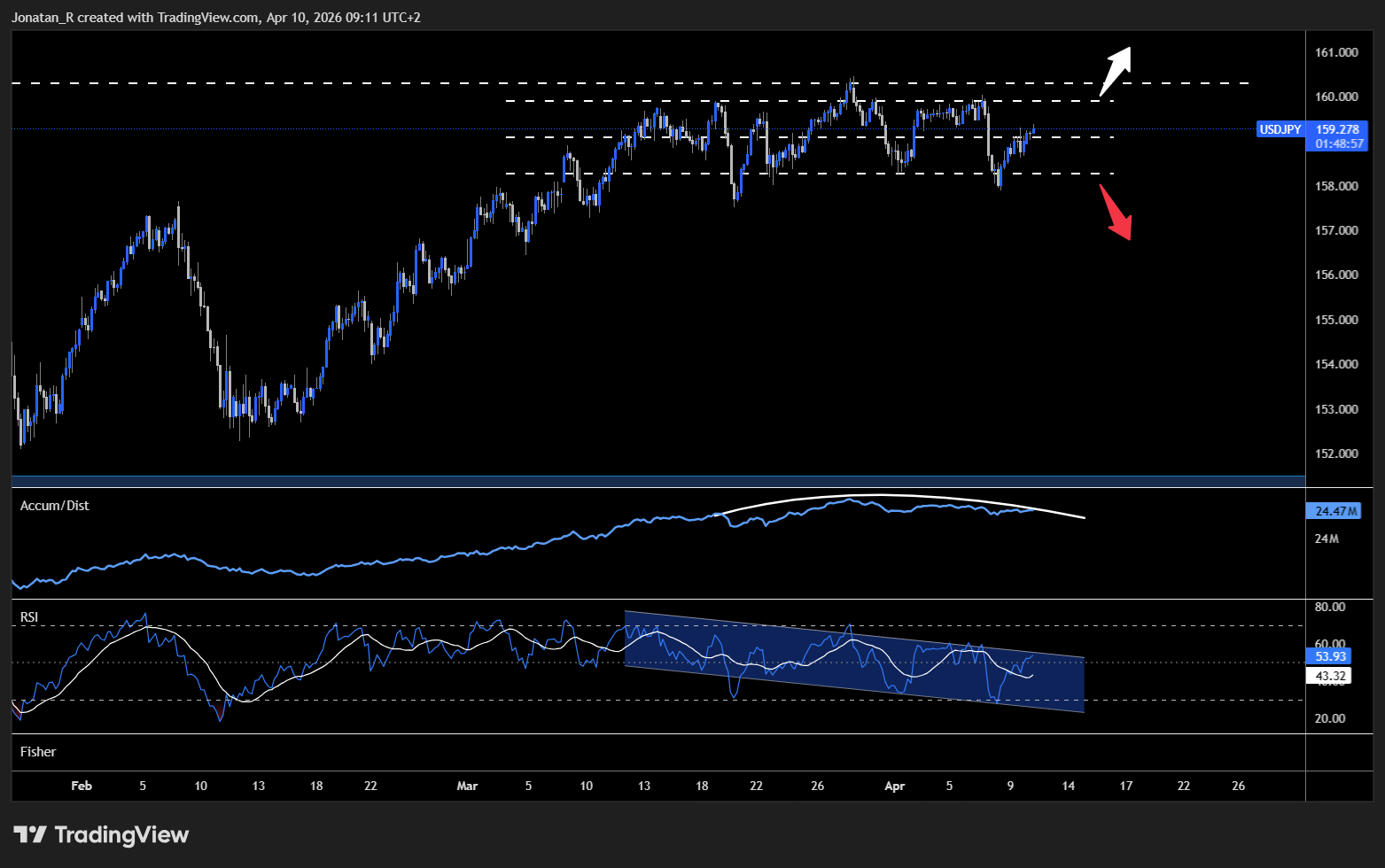1385x868 pixels.
Task: Select the Accum/Dist panel legend
Action: 54,505
